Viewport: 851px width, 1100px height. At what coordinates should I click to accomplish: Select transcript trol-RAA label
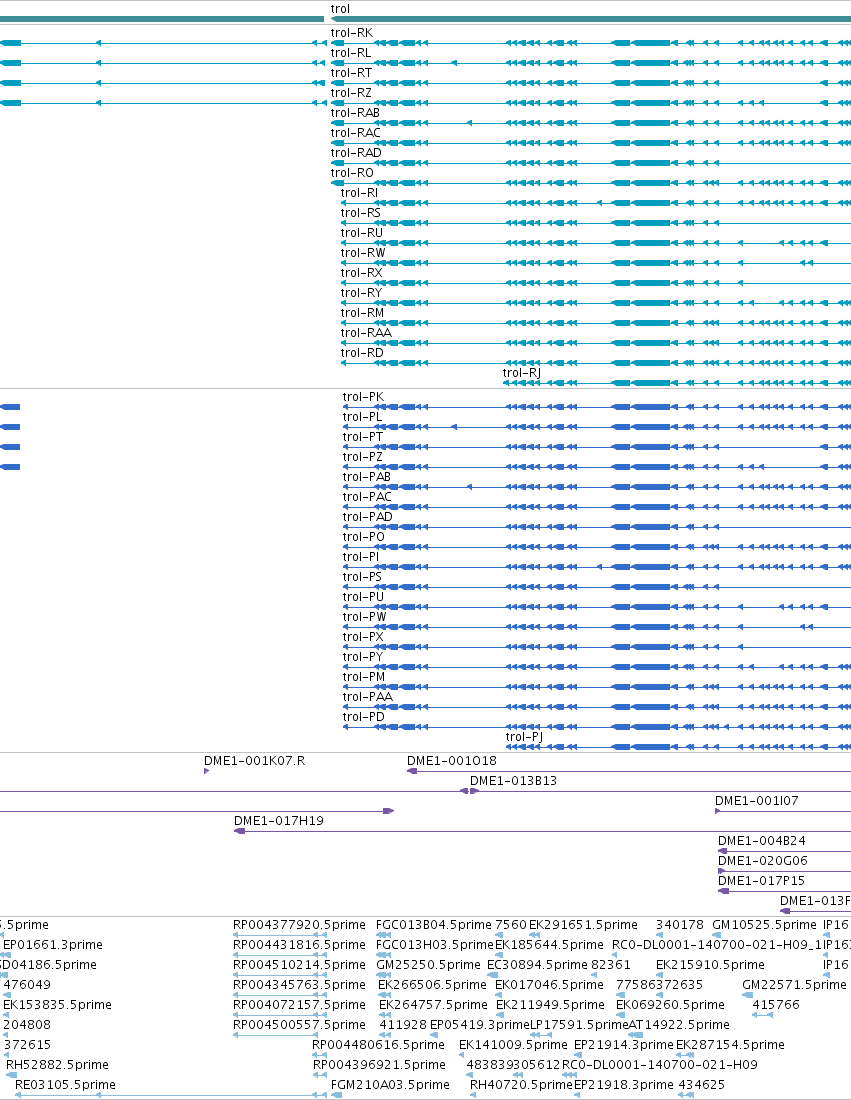coord(366,333)
